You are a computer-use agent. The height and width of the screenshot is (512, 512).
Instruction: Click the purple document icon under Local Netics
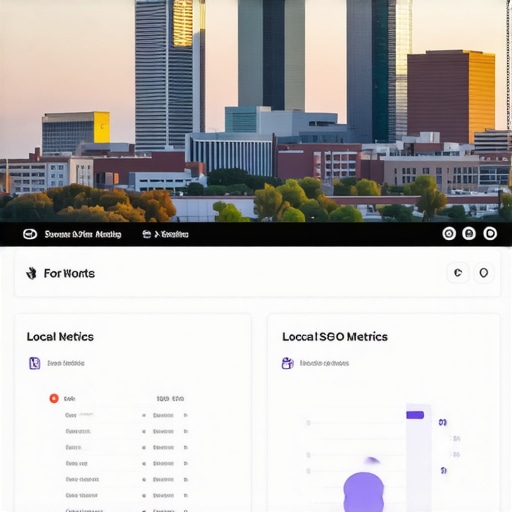(35, 363)
